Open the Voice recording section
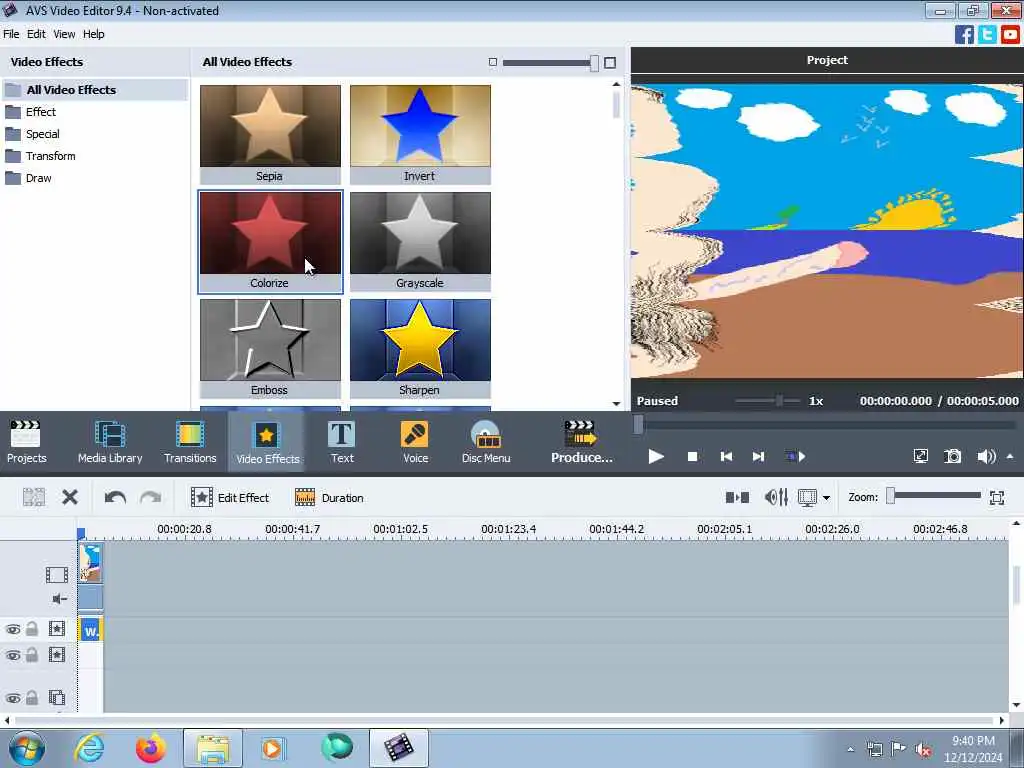This screenshot has height=768, width=1024. (x=415, y=442)
